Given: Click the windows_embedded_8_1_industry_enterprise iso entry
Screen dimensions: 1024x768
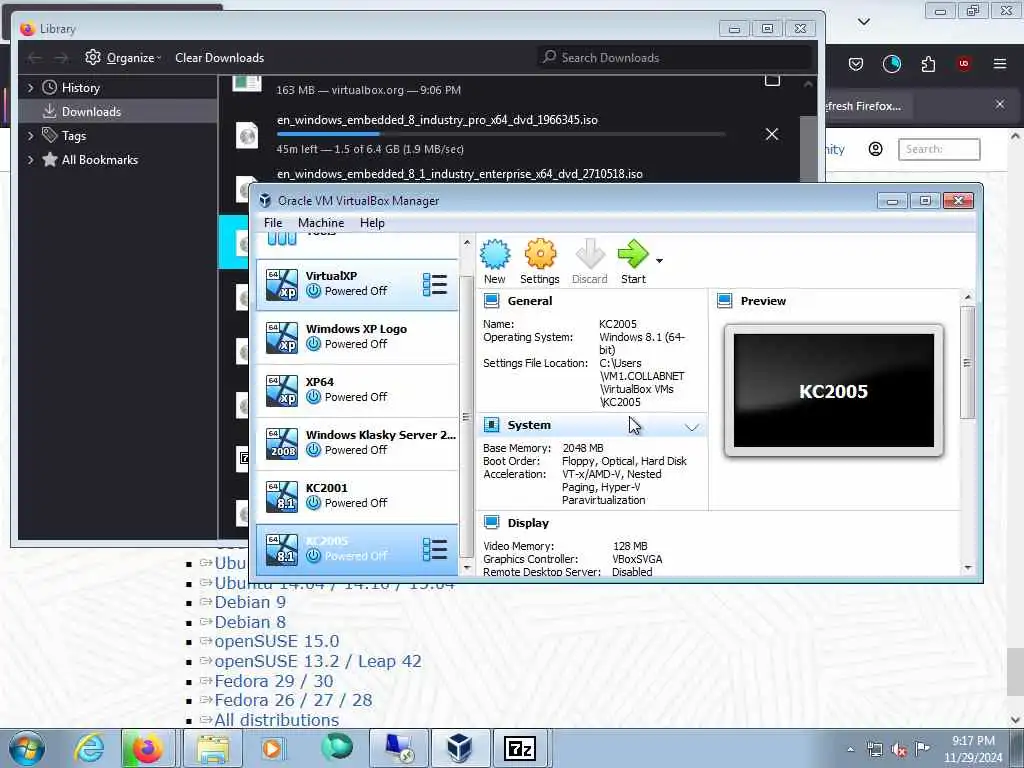Looking at the screenshot, I should (x=460, y=174).
